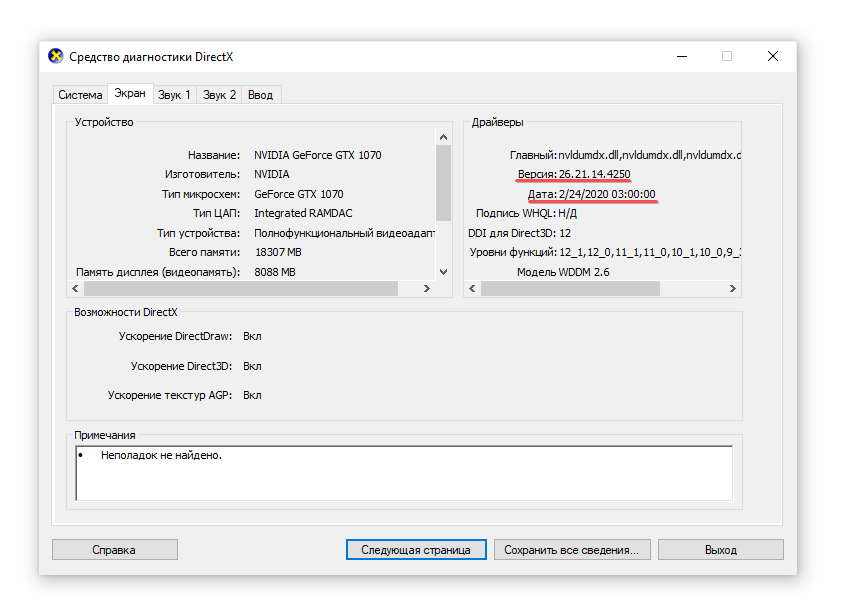Click the Название: label
The height and width of the screenshot is (606, 844).
tap(214, 155)
